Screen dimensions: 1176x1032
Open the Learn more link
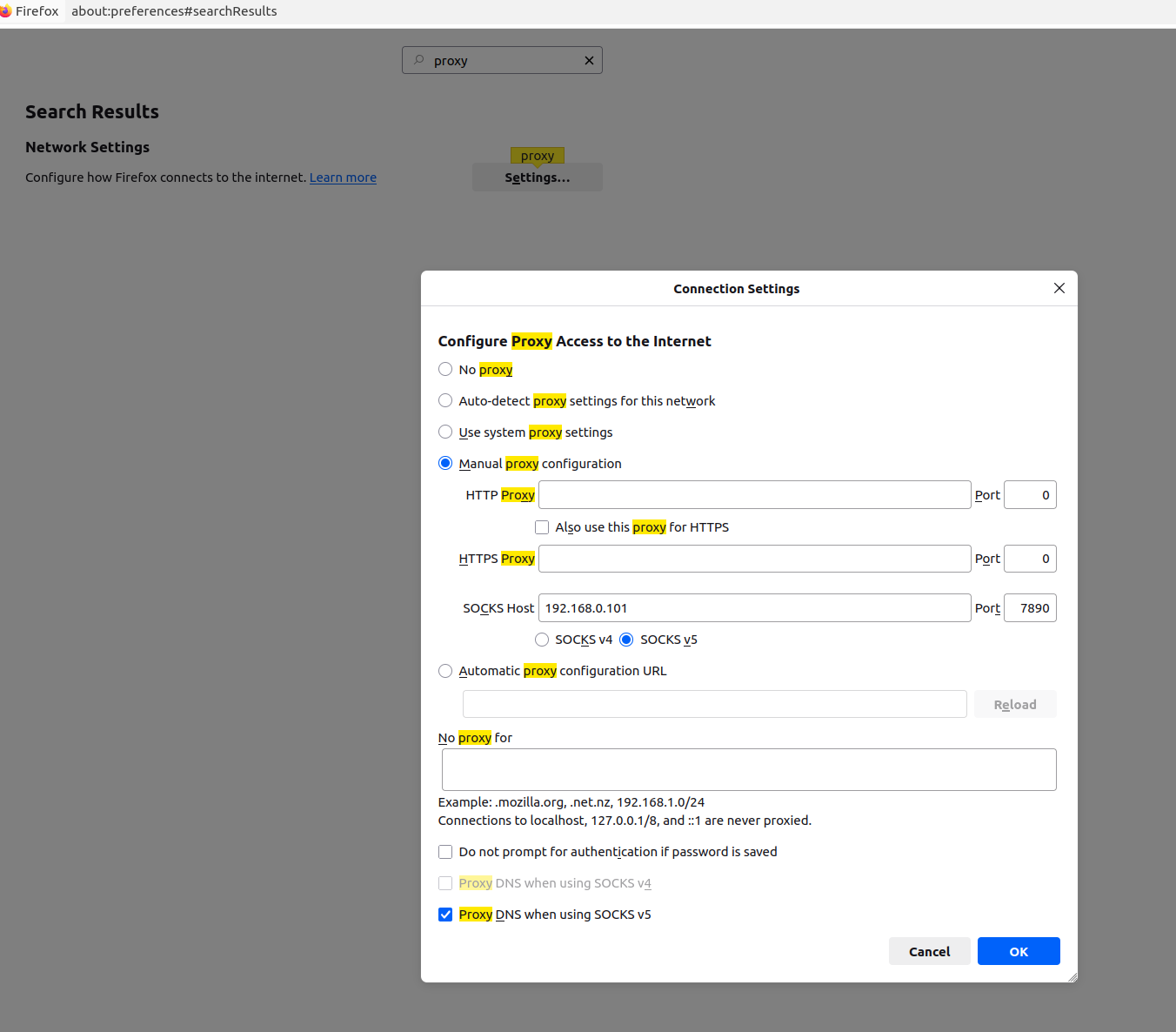(343, 178)
